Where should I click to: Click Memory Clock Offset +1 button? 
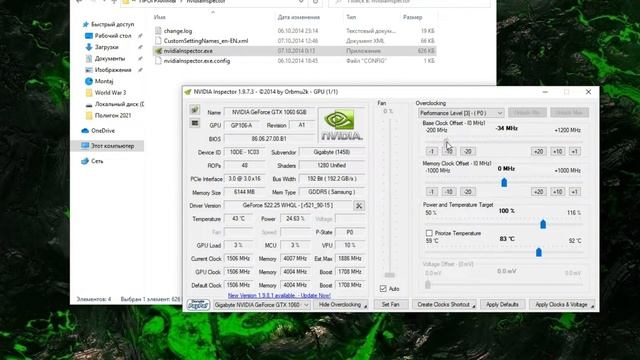(x=574, y=192)
